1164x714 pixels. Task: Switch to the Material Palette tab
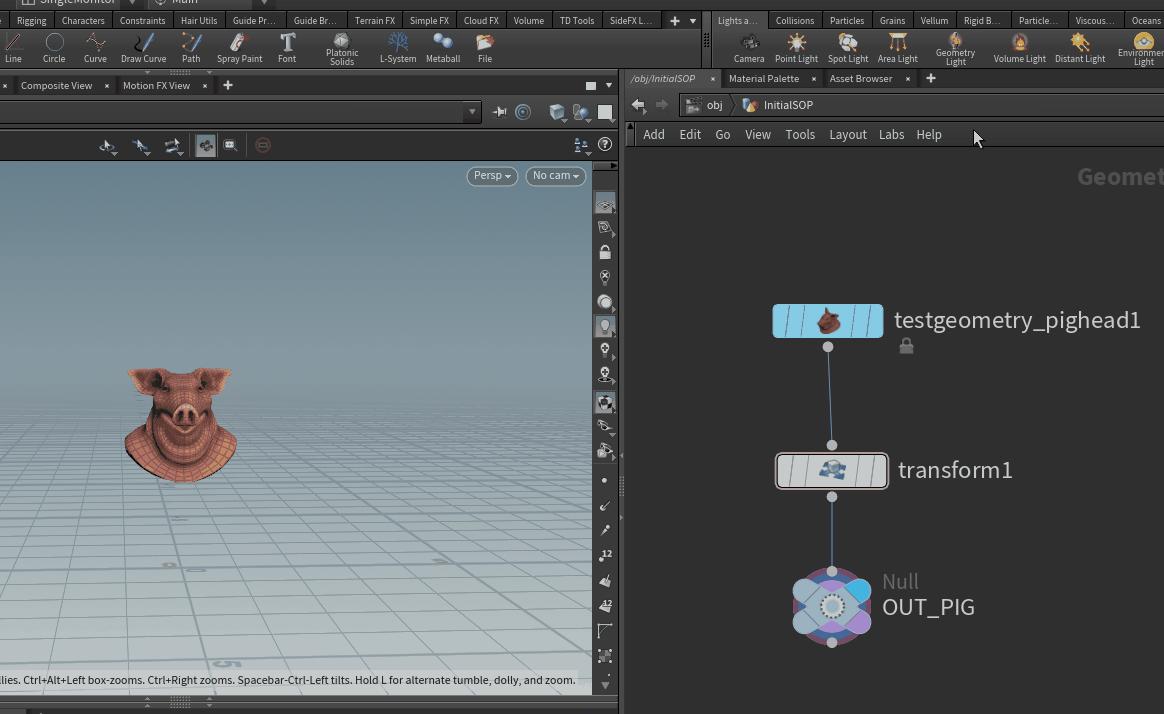click(763, 78)
